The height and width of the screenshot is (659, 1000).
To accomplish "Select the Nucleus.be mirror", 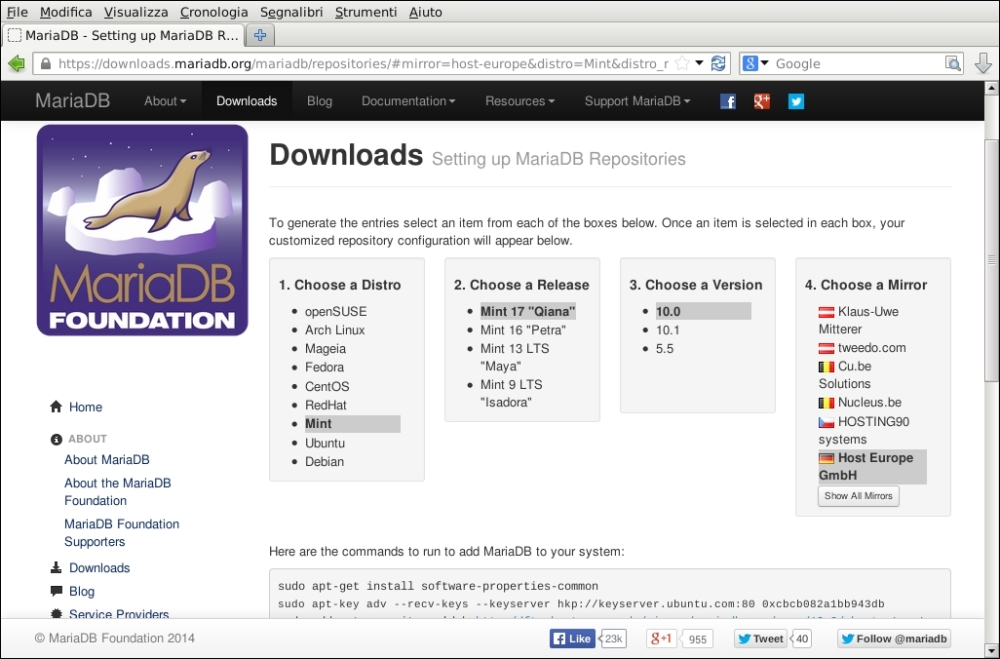I will point(869,403).
